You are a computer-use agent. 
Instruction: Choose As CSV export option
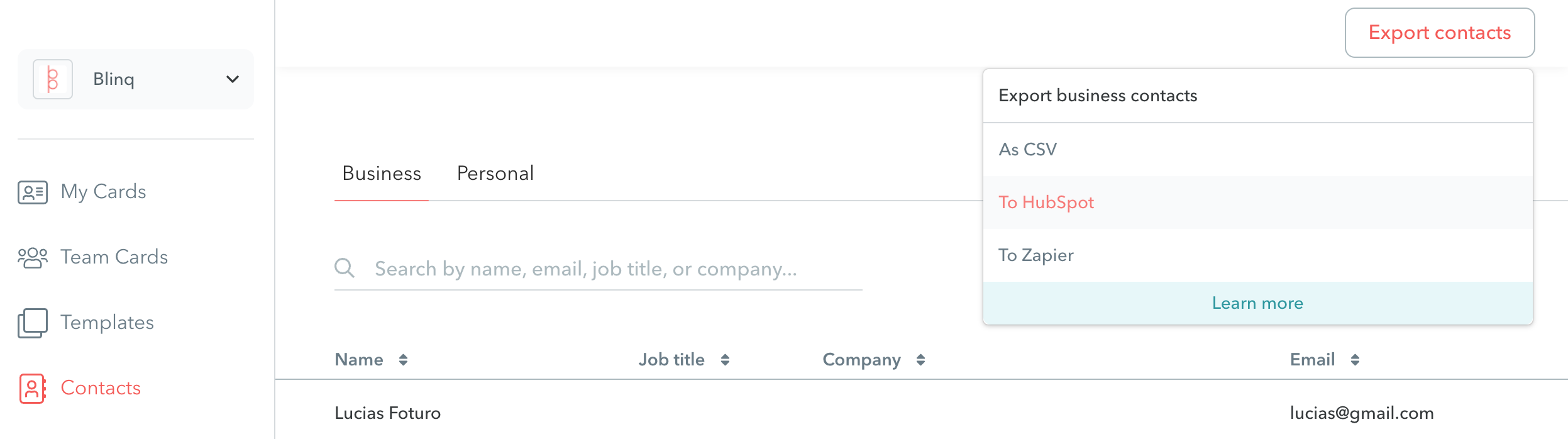point(1257,150)
